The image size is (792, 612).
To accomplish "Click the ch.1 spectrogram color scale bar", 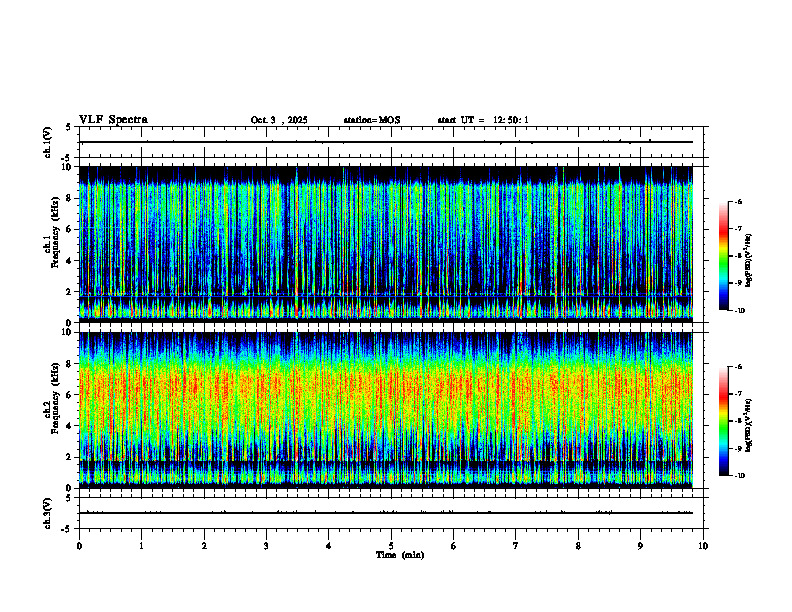I will click(723, 256).
